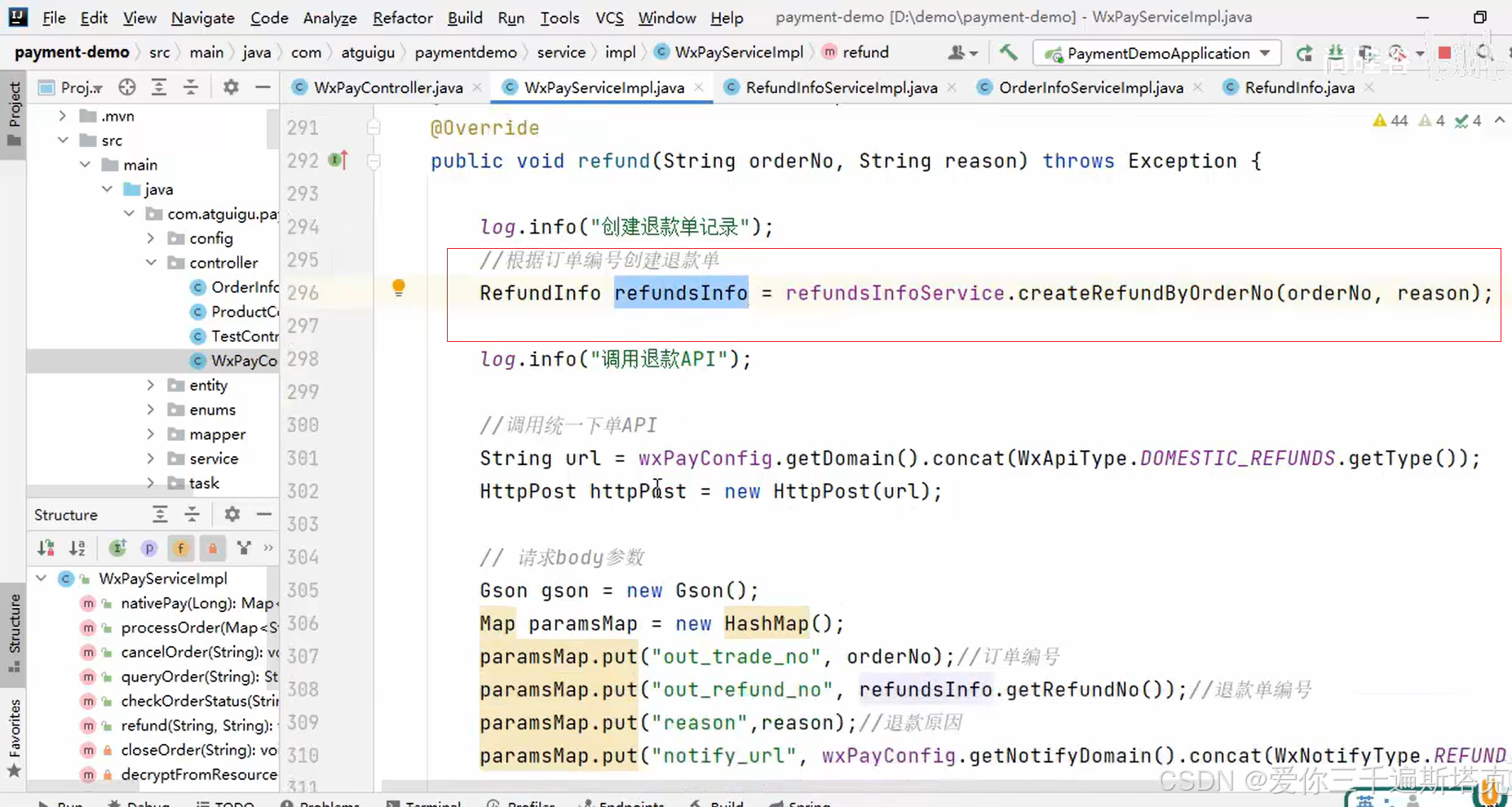This screenshot has width=1512, height=807.
Task: Click the yellow lightbulb quick-fix icon
Action: pos(398,287)
